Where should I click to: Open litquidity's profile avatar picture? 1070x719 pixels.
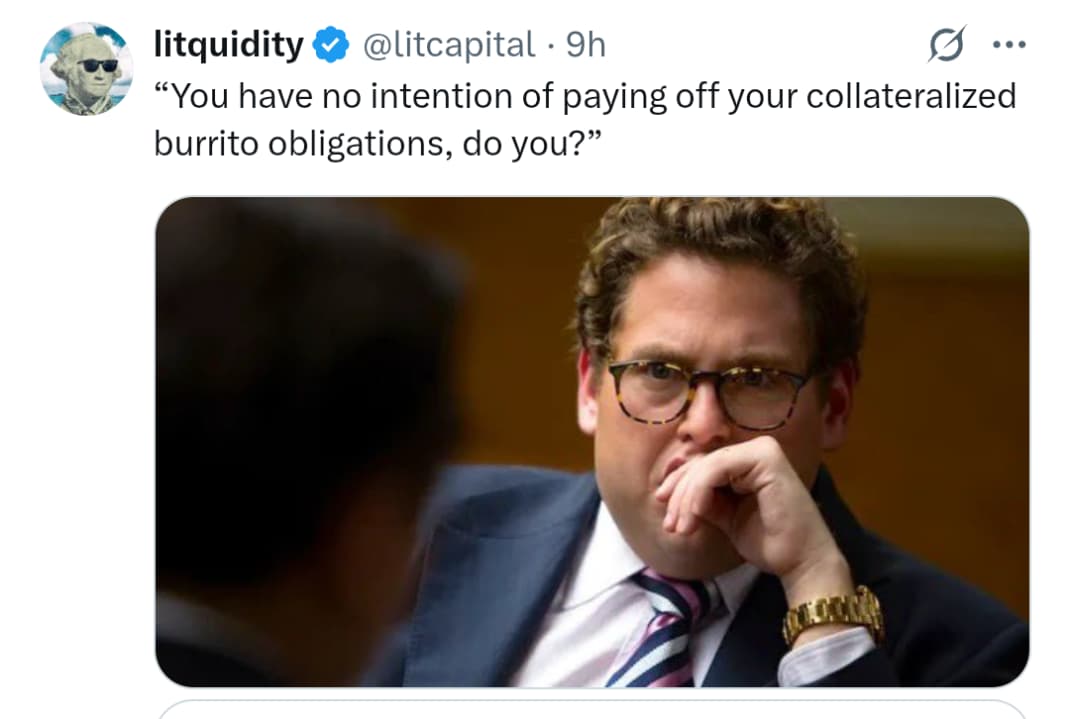[x=86, y=69]
